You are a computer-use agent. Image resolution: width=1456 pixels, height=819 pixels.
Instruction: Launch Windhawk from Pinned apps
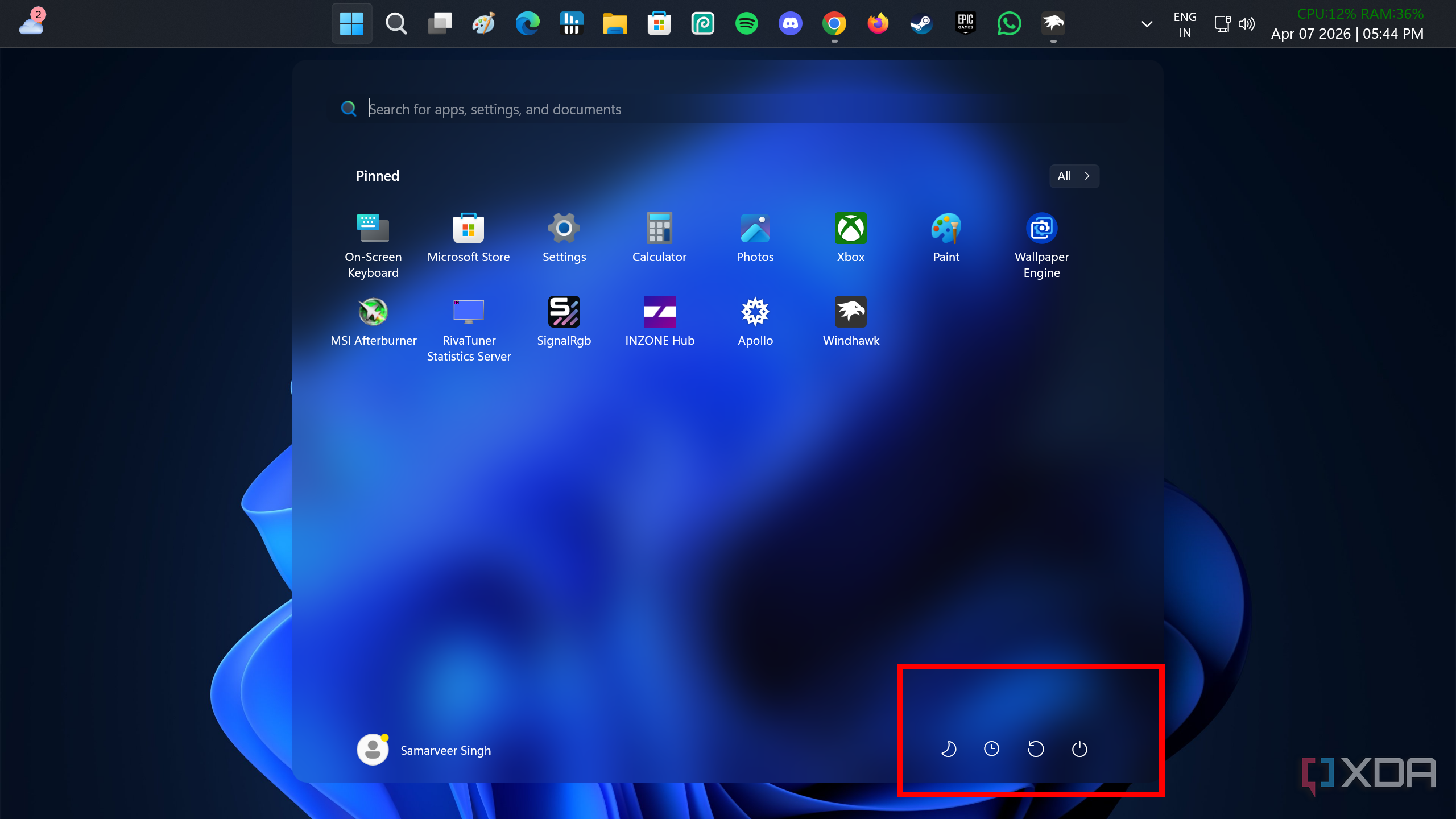tap(851, 322)
